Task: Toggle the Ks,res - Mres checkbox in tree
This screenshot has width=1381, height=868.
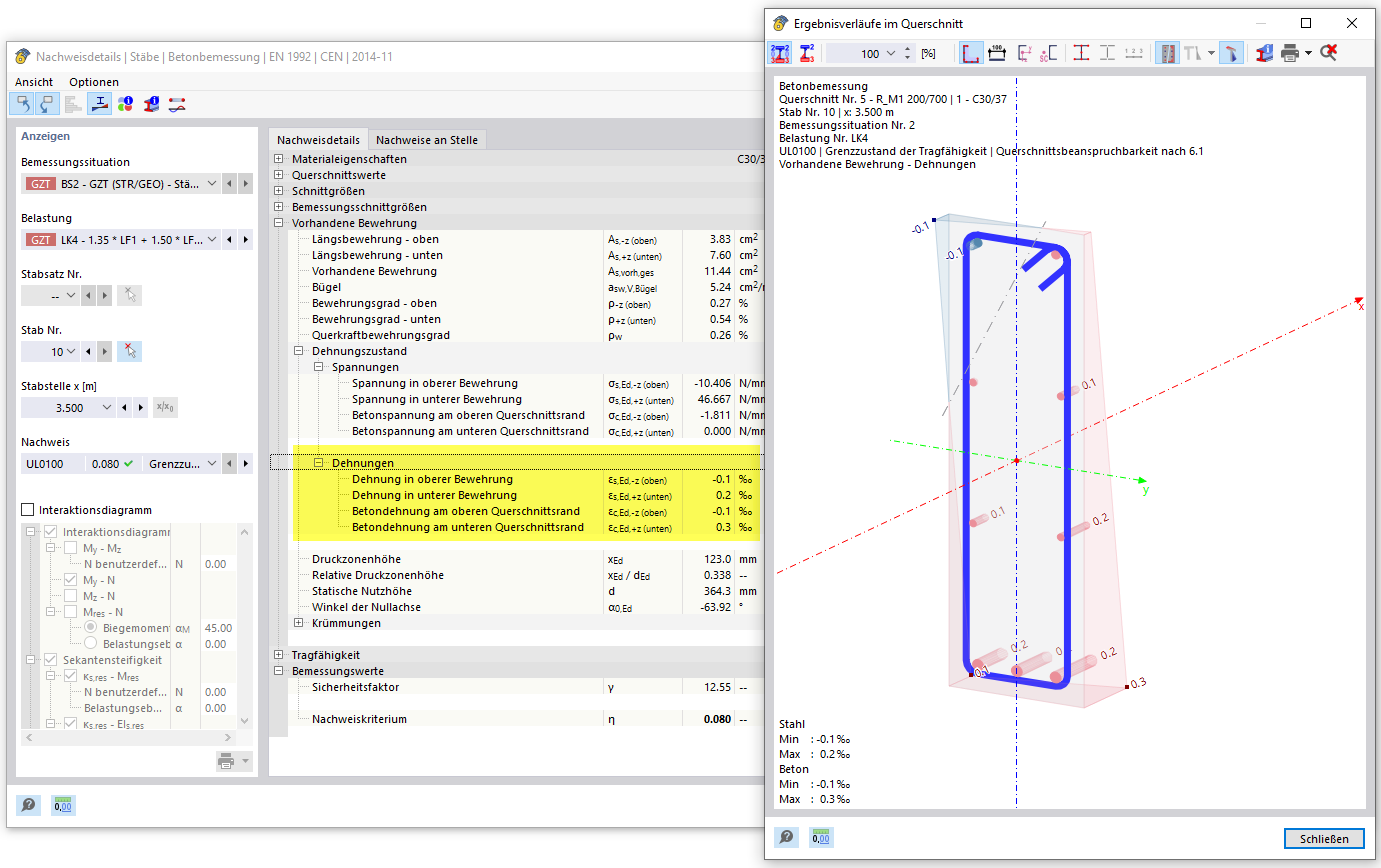Action: click(x=71, y=676)
